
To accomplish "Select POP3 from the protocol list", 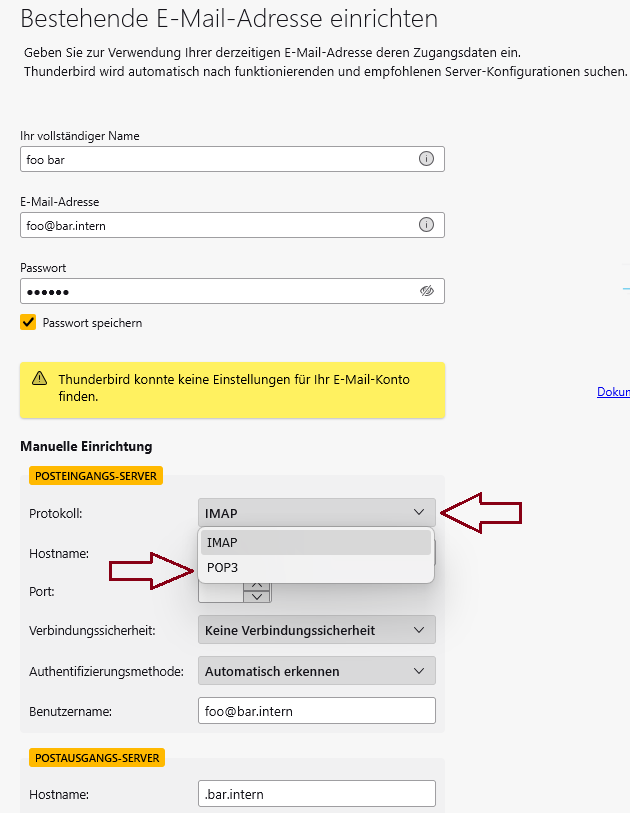I will pyautogui.click(x=315, y=567).
